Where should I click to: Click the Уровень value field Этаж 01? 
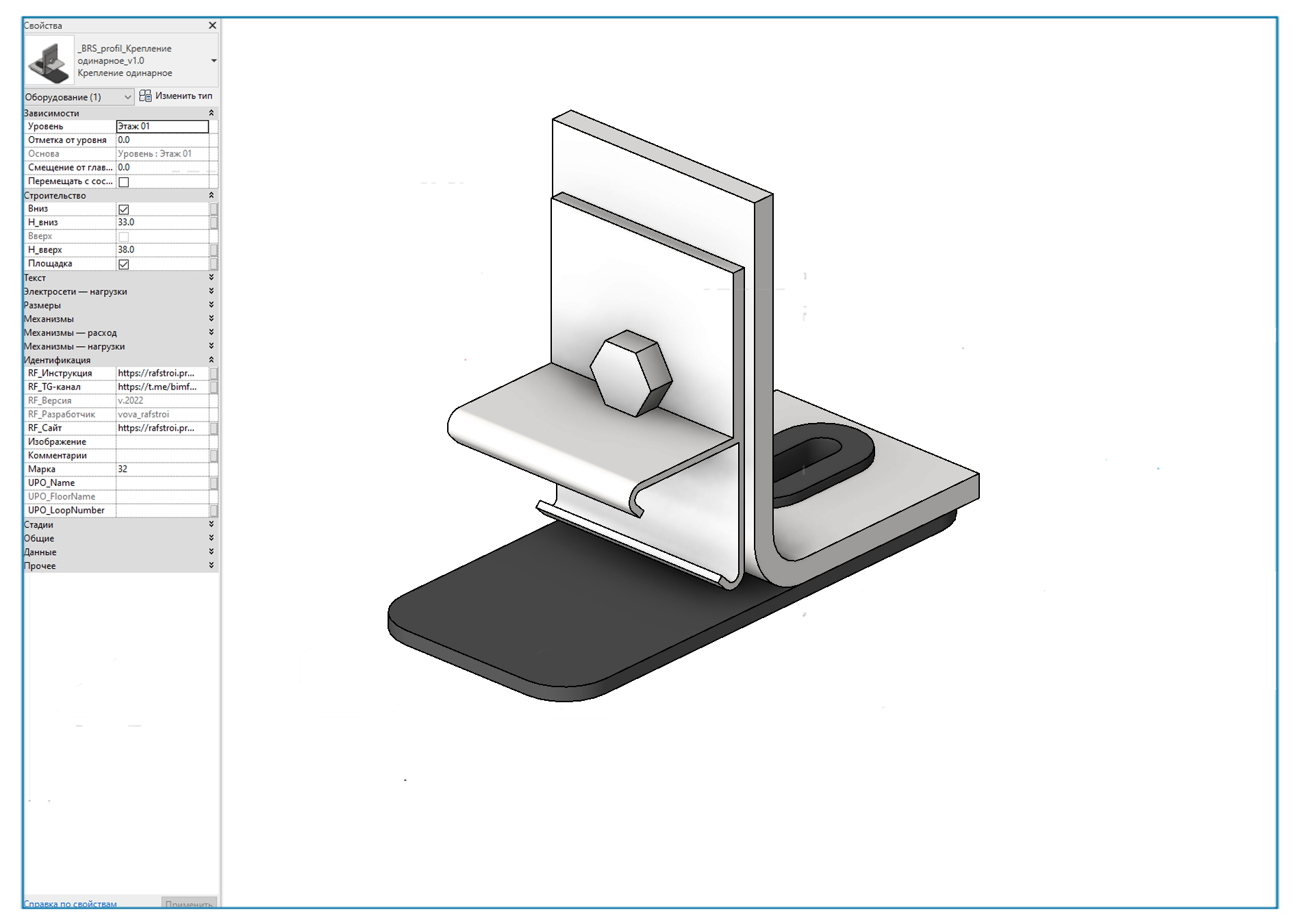click(x=162, y=127)
